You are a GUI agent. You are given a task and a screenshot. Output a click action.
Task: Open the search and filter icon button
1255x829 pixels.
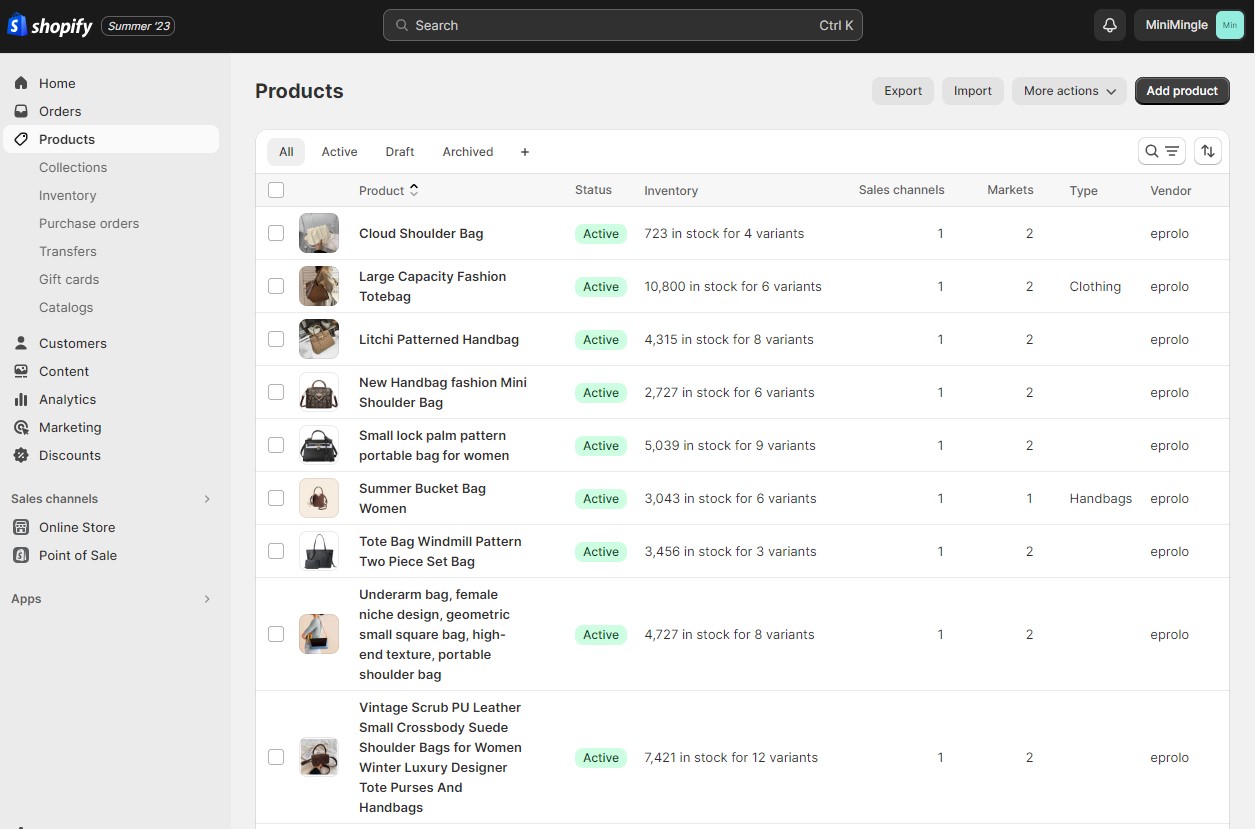(1162, 151)
